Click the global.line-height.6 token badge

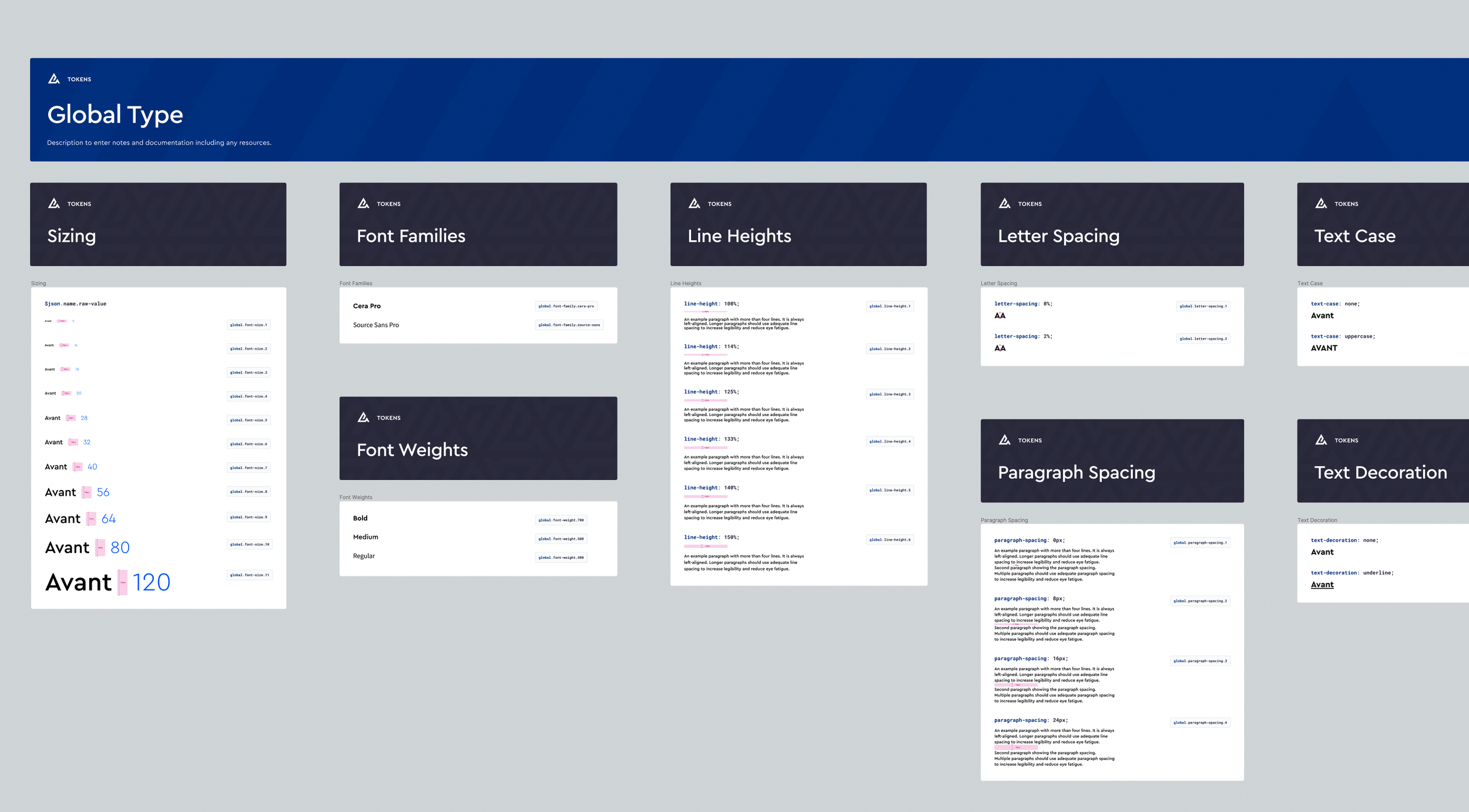point(890,539)
